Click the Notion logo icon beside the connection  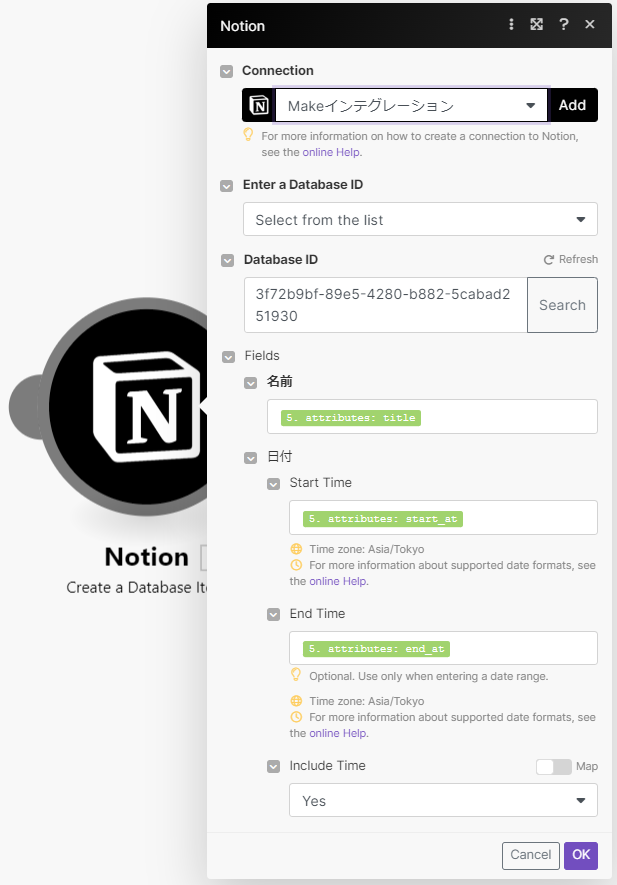258,105
